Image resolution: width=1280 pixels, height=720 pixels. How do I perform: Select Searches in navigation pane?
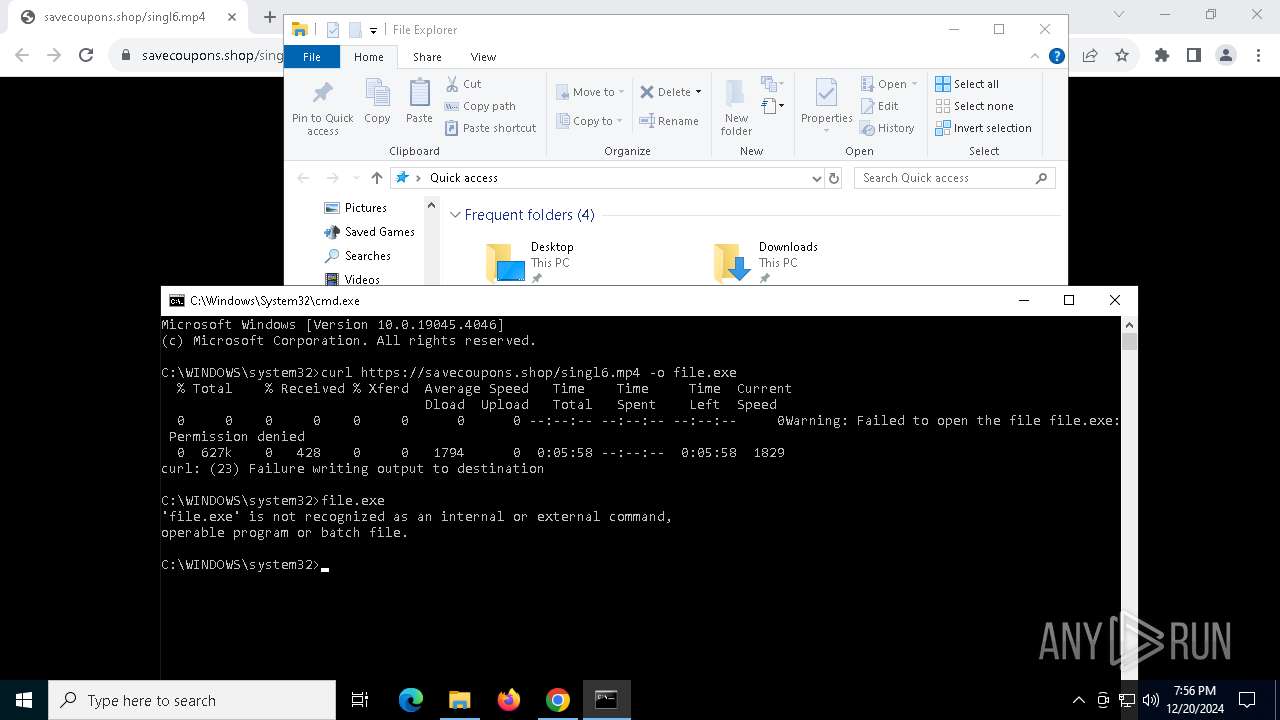coord(357,256)
